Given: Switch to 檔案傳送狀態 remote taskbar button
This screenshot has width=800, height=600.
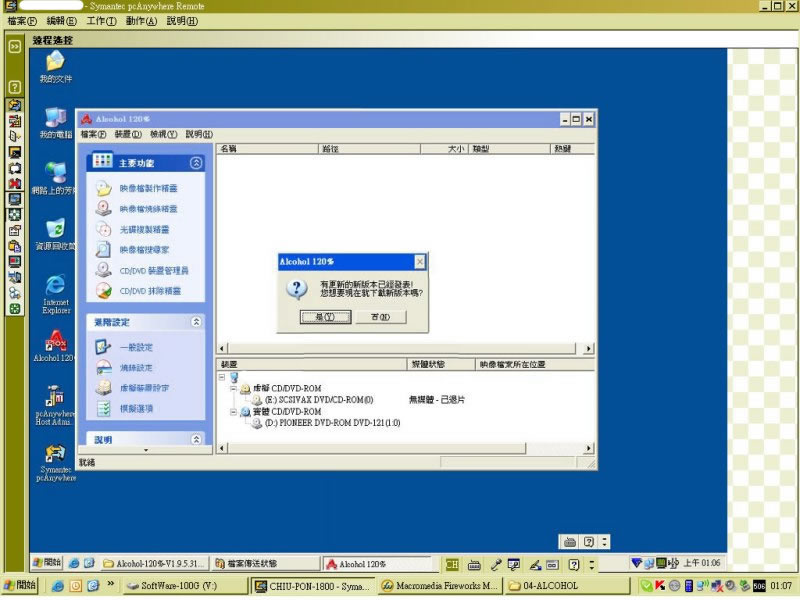Looking at the screenshot, I should coord(265,564).
